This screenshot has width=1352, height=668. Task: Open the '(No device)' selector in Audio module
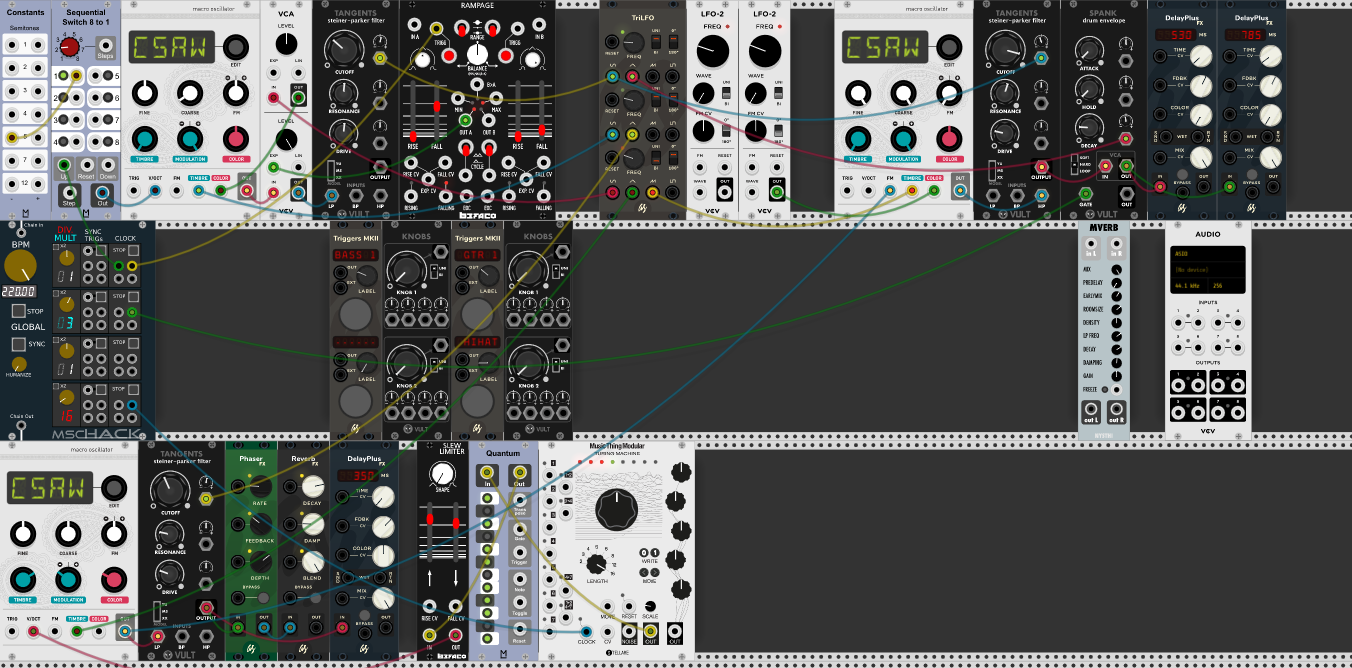pos(1208,270)
